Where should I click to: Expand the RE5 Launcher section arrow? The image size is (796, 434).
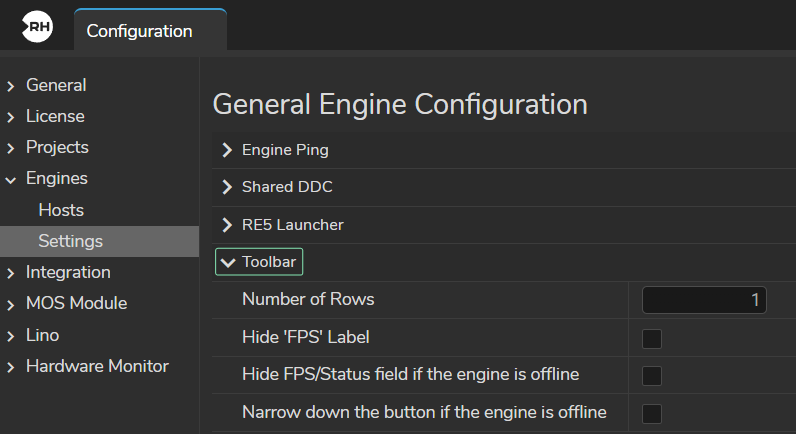click(x=227, y=225)
